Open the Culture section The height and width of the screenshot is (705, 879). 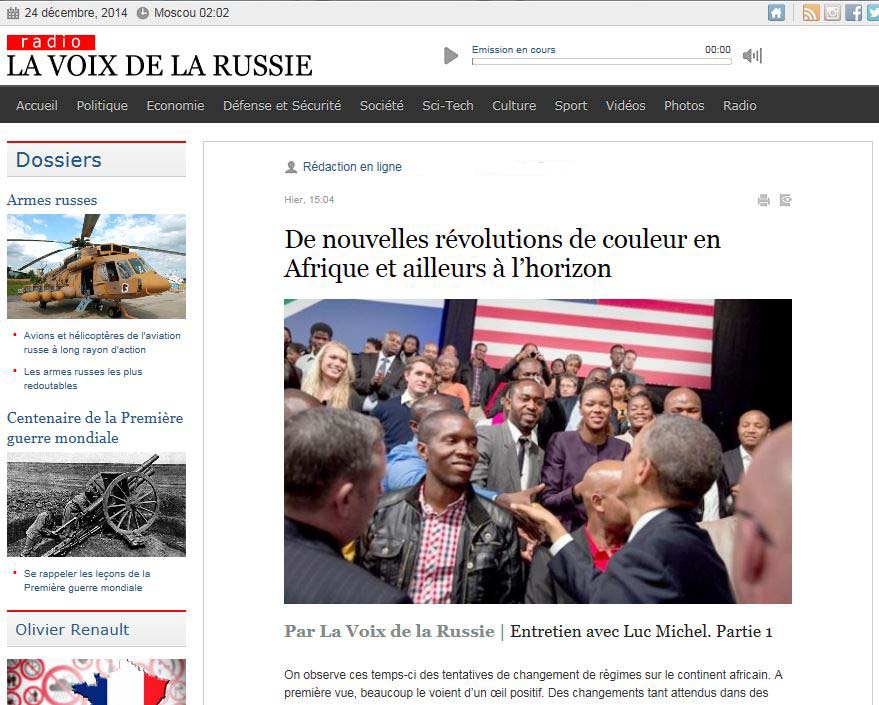pos(514,105)
